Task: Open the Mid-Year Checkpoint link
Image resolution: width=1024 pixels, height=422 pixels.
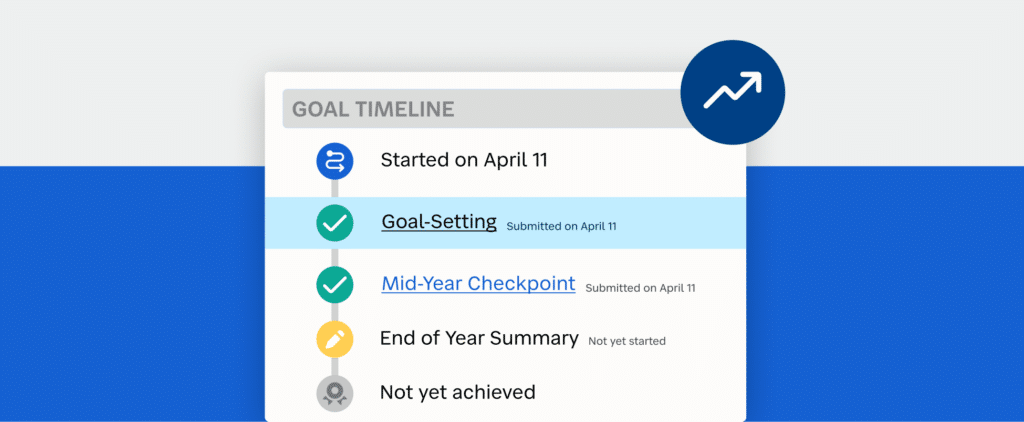Action: (x=478, y=284)
